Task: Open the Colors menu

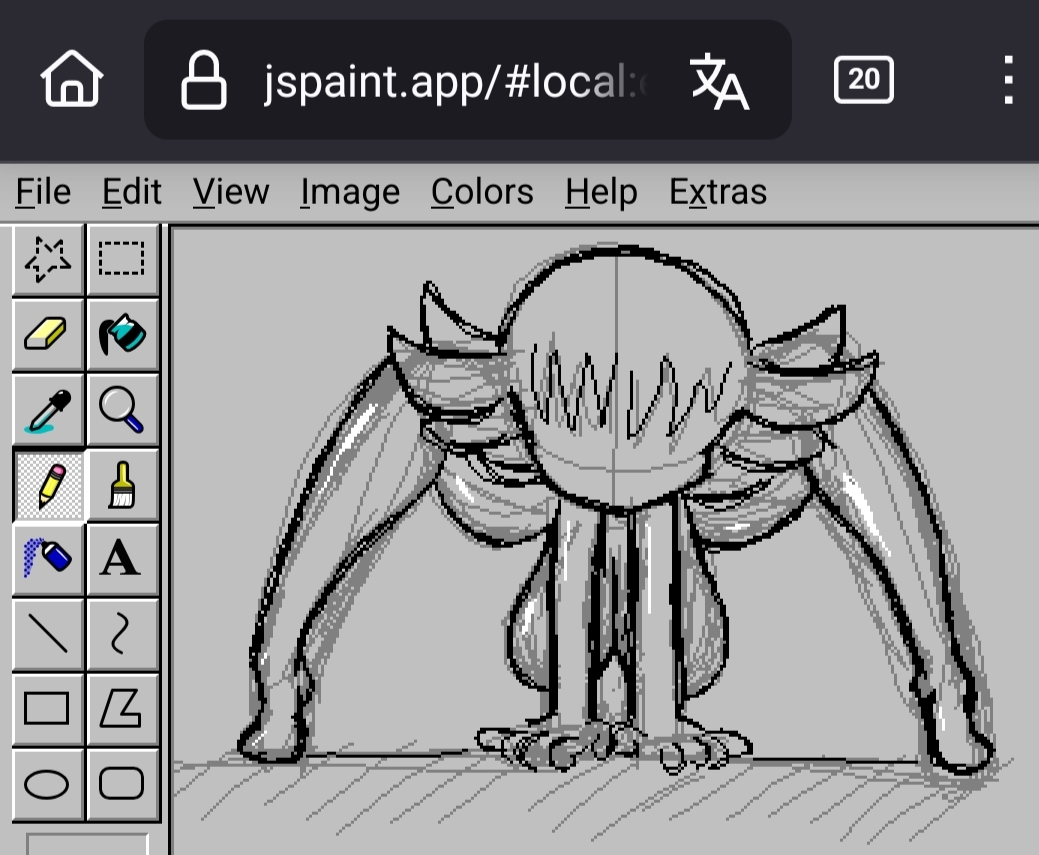Action: point(482,192)
